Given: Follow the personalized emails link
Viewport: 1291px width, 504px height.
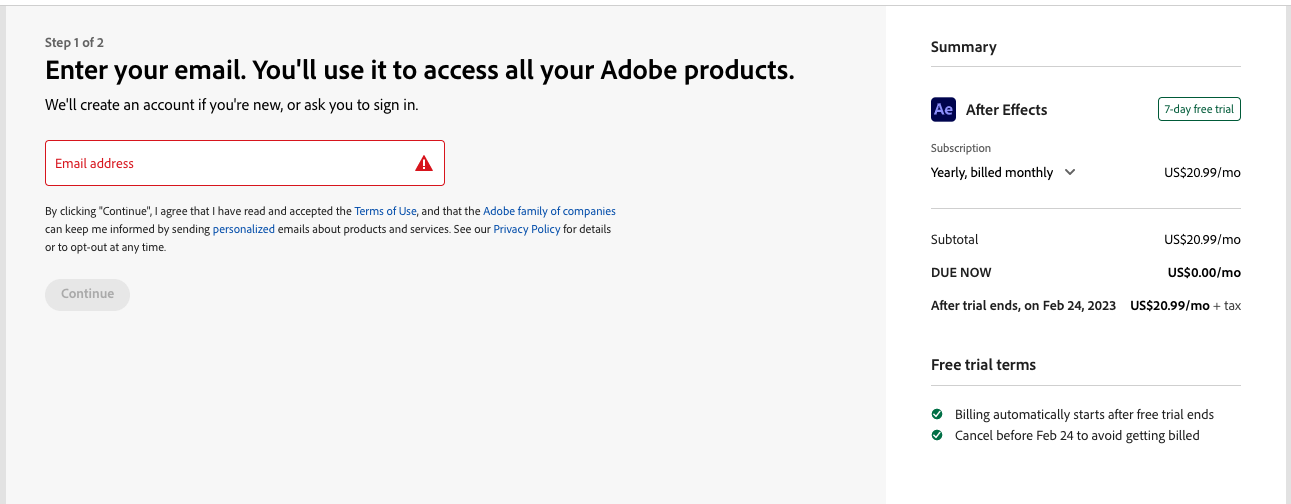Looking at the screenshot, I should tap(243, 229).
